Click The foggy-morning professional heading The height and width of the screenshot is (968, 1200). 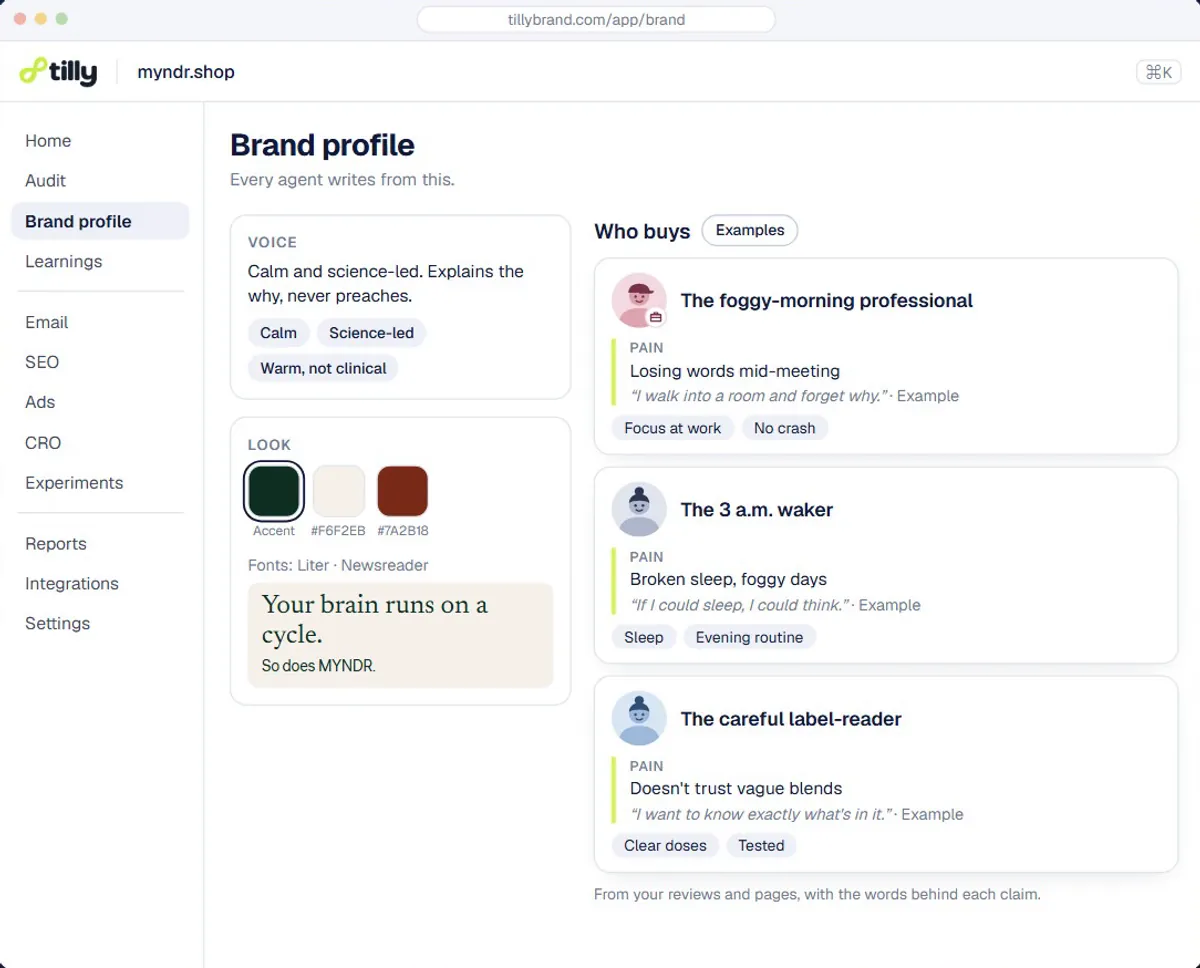[827, 301]
